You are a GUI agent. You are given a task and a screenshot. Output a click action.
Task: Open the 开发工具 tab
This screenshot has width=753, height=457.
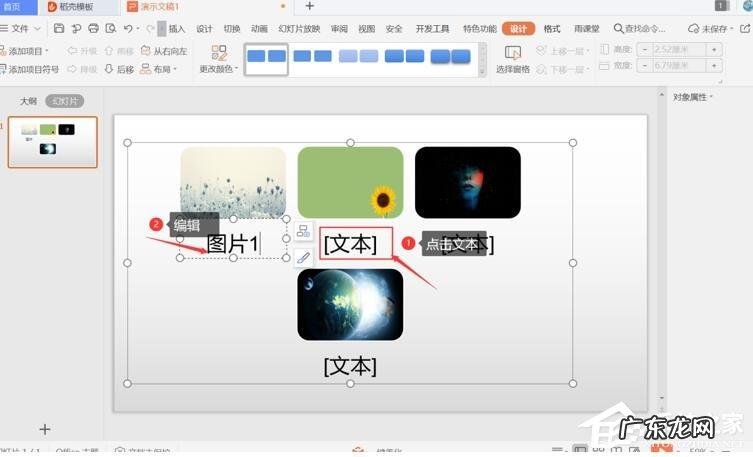(x=433, y=29)
